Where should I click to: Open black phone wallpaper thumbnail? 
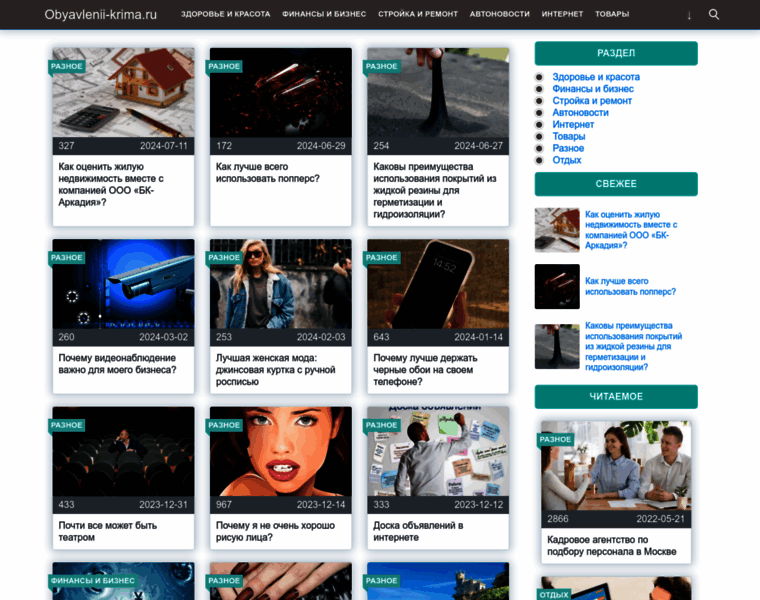[438, 284]
